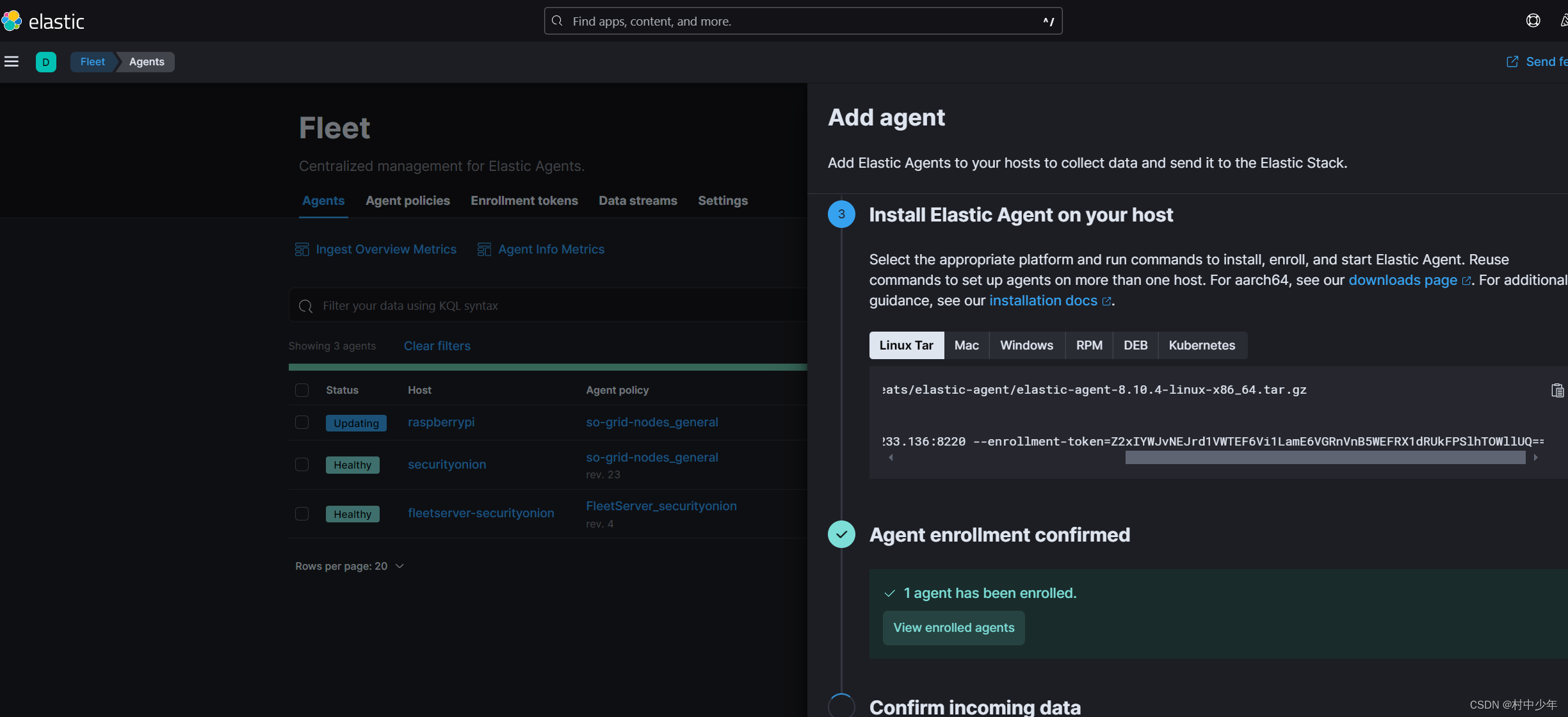Open the D space avatar
The height and width of the screenshot is (717, 1568).
pos(45,62)
